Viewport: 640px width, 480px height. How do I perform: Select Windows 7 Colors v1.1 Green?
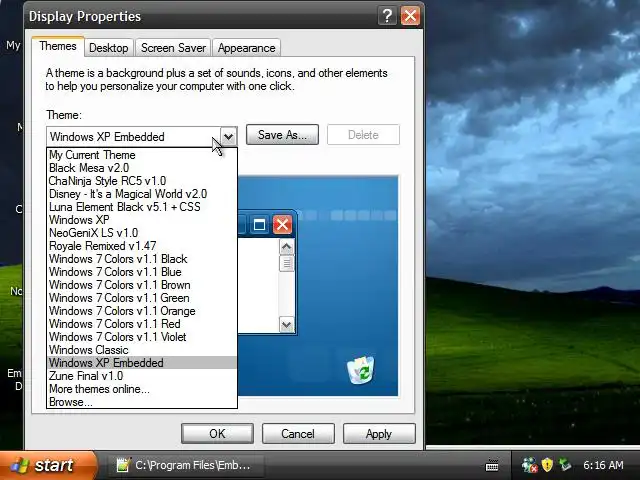[142, 298]
